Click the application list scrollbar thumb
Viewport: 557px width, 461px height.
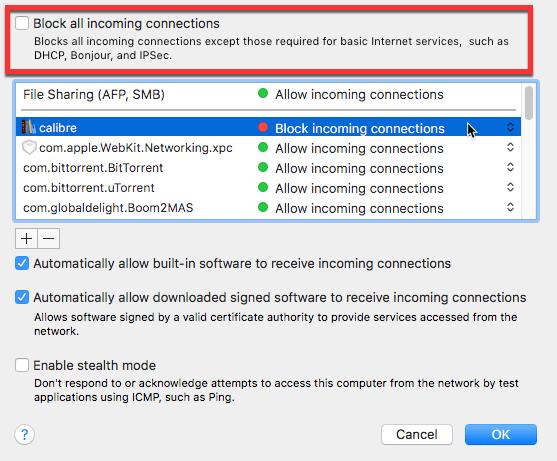point(529,103)
